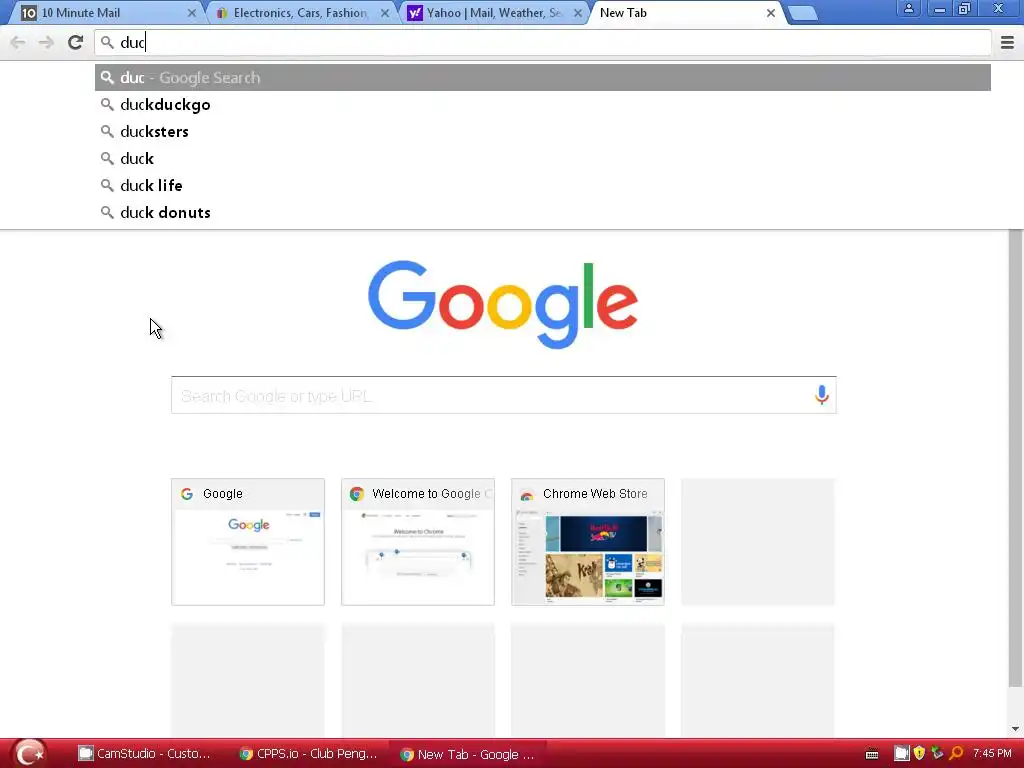Image resolution: width=1024 pixels, height=768 pixels.
Task: Open the Chrome Web Store thumbnail
Action: (588, 541)
